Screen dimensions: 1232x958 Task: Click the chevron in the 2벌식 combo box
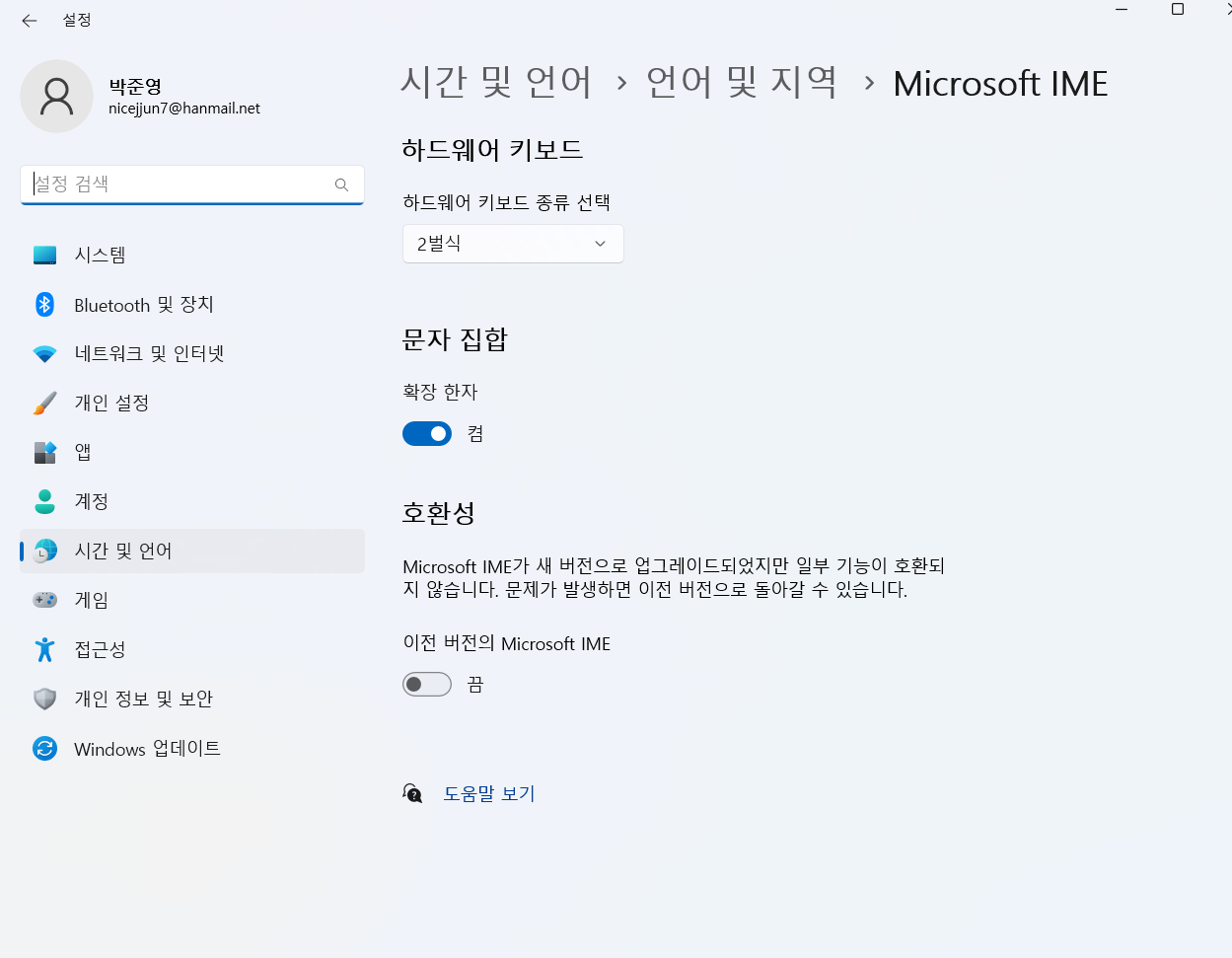[x=600, y=244]
